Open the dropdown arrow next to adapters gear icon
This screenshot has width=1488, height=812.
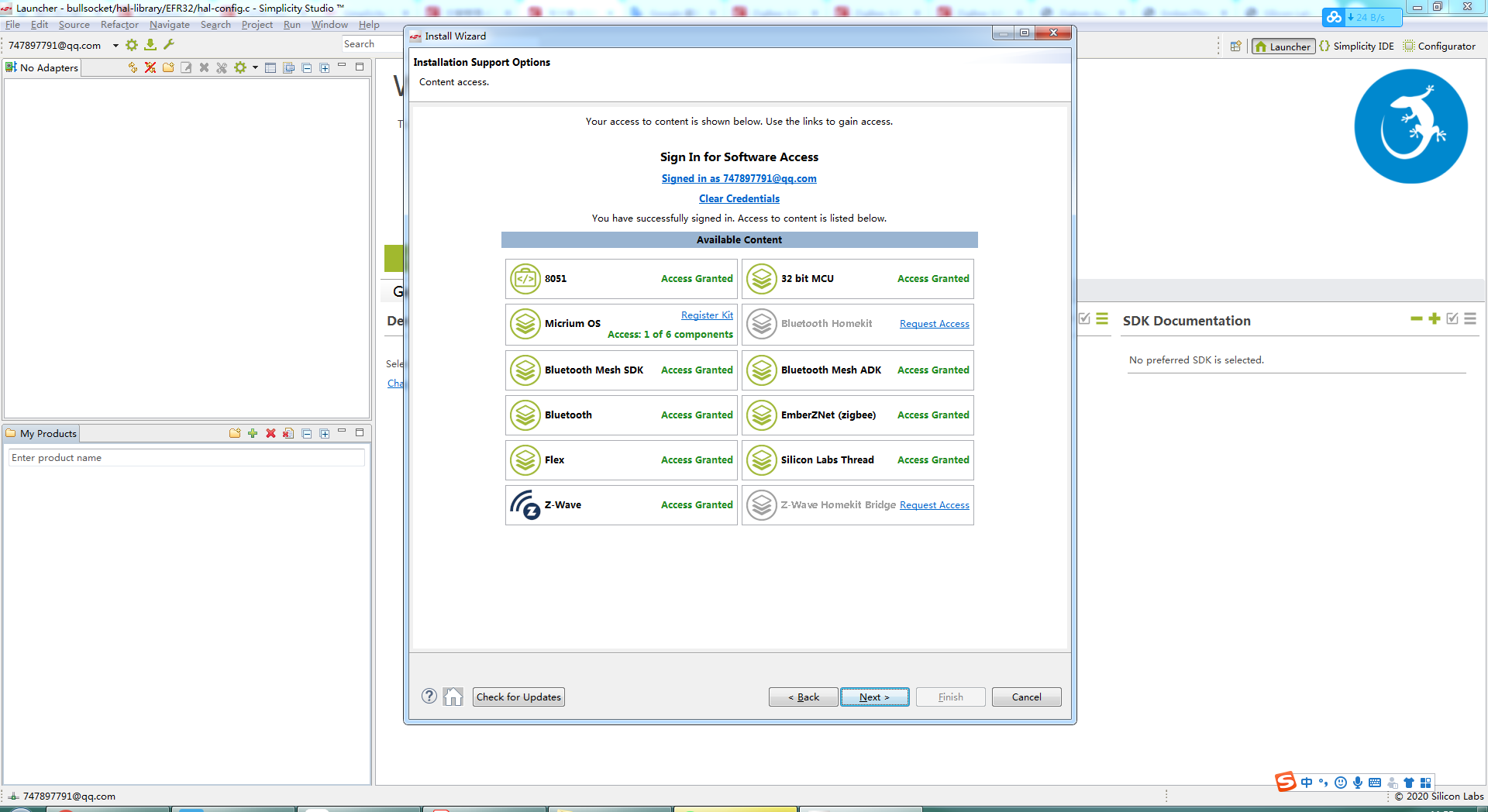255,67
